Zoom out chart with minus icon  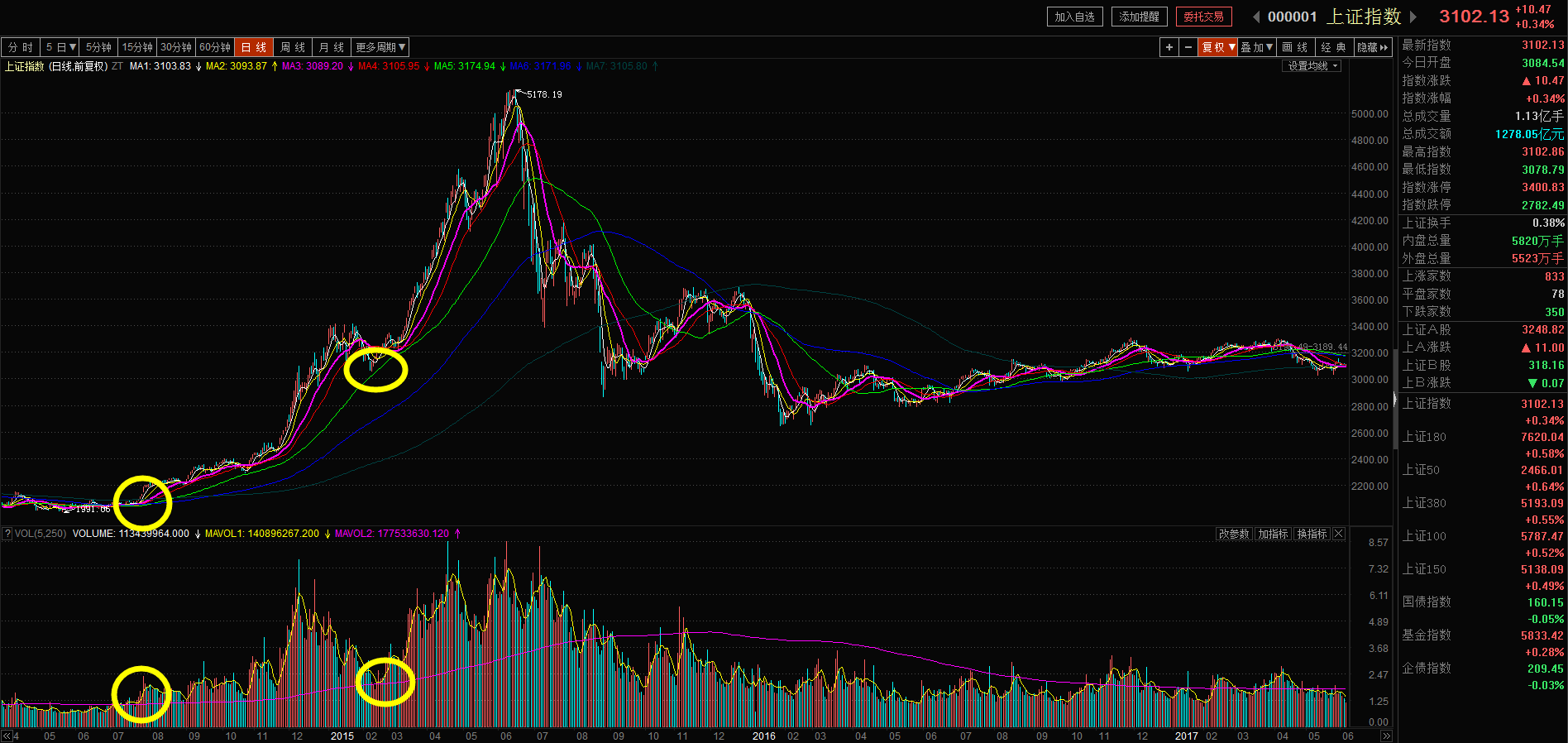[1188, 47]
